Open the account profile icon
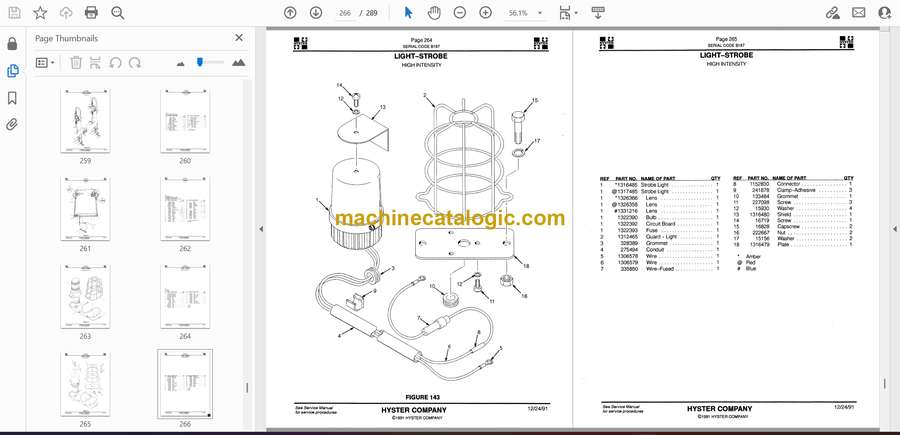Screen dimensions: 900x435 pyautogui.click(x=884, y=13)
